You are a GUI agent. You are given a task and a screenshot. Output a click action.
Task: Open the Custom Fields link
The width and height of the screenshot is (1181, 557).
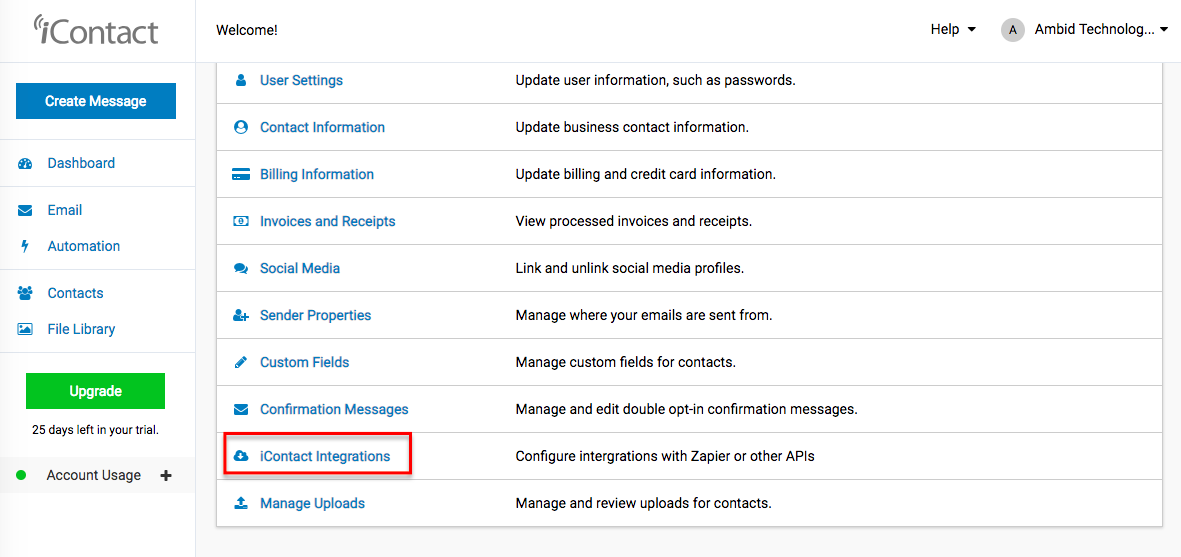[x=305, y=362]
